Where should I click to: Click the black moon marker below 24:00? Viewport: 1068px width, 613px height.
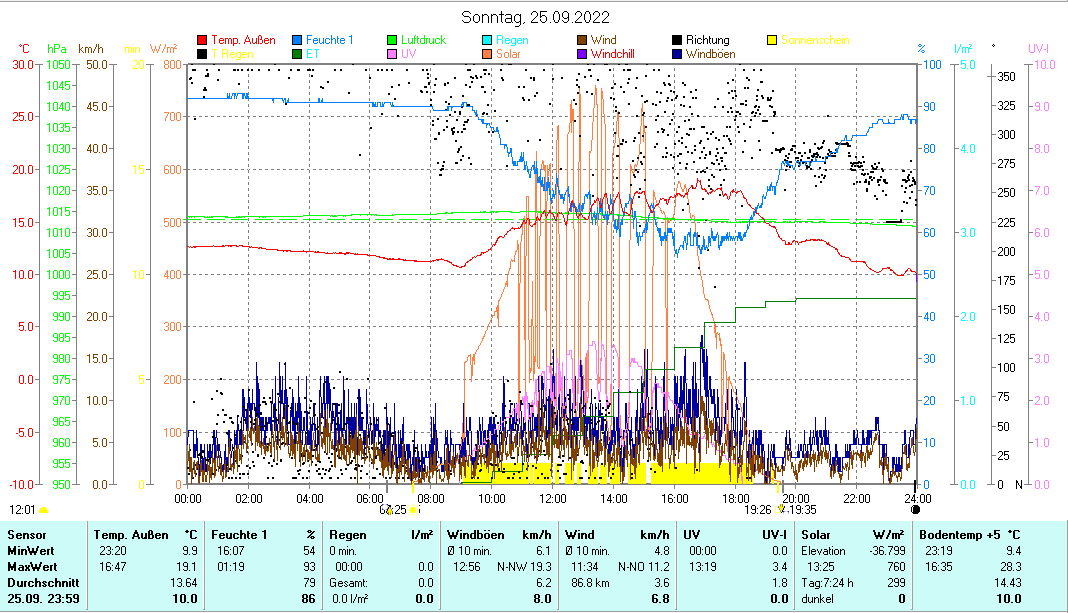click(915, 509)
